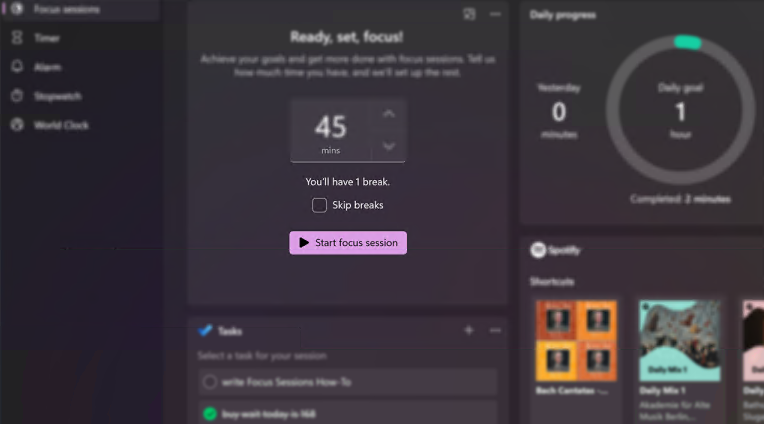This screenshot has height=424, width=764.
Task: Open the Tasks panel more options menu
Action: (x=495, y=330)
